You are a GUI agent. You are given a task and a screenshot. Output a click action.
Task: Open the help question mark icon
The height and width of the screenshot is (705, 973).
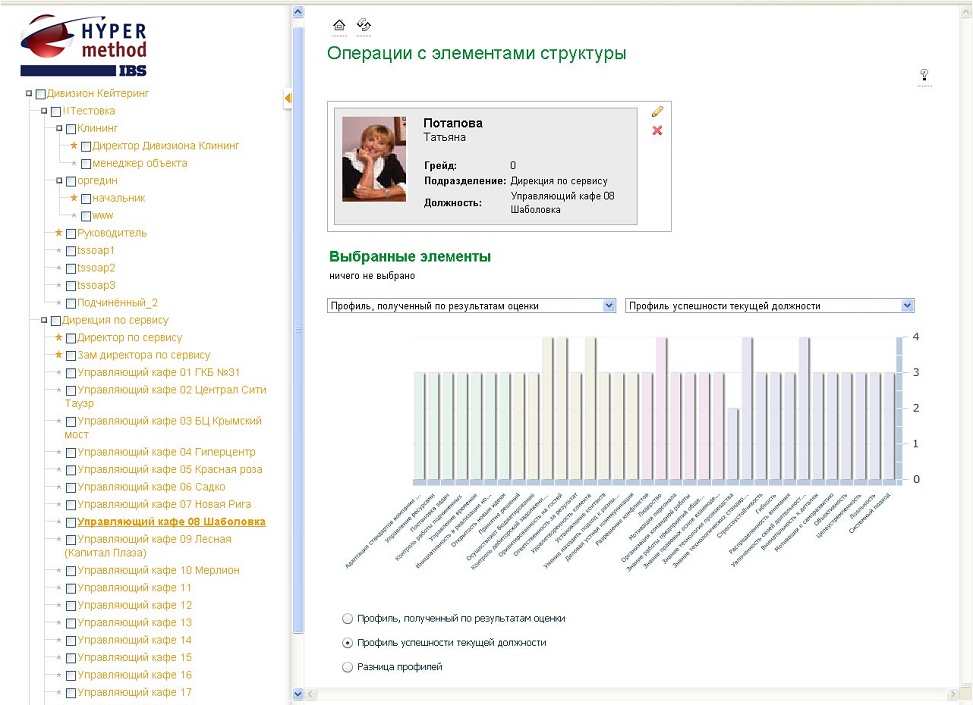click(924, 75)
